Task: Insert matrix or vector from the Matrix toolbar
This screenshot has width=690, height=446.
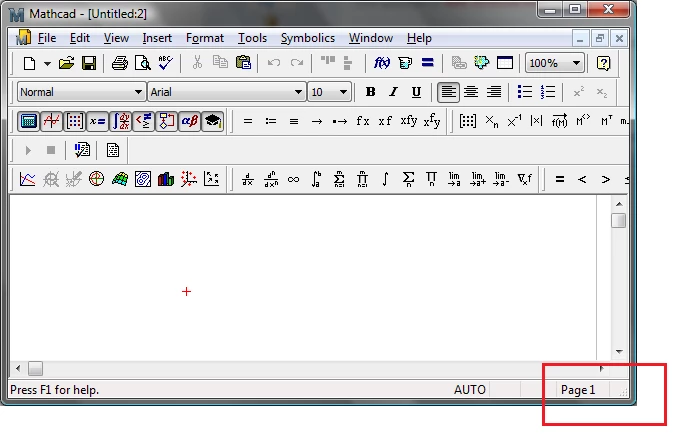Action: pyautogui.click(x=467, y=121)
